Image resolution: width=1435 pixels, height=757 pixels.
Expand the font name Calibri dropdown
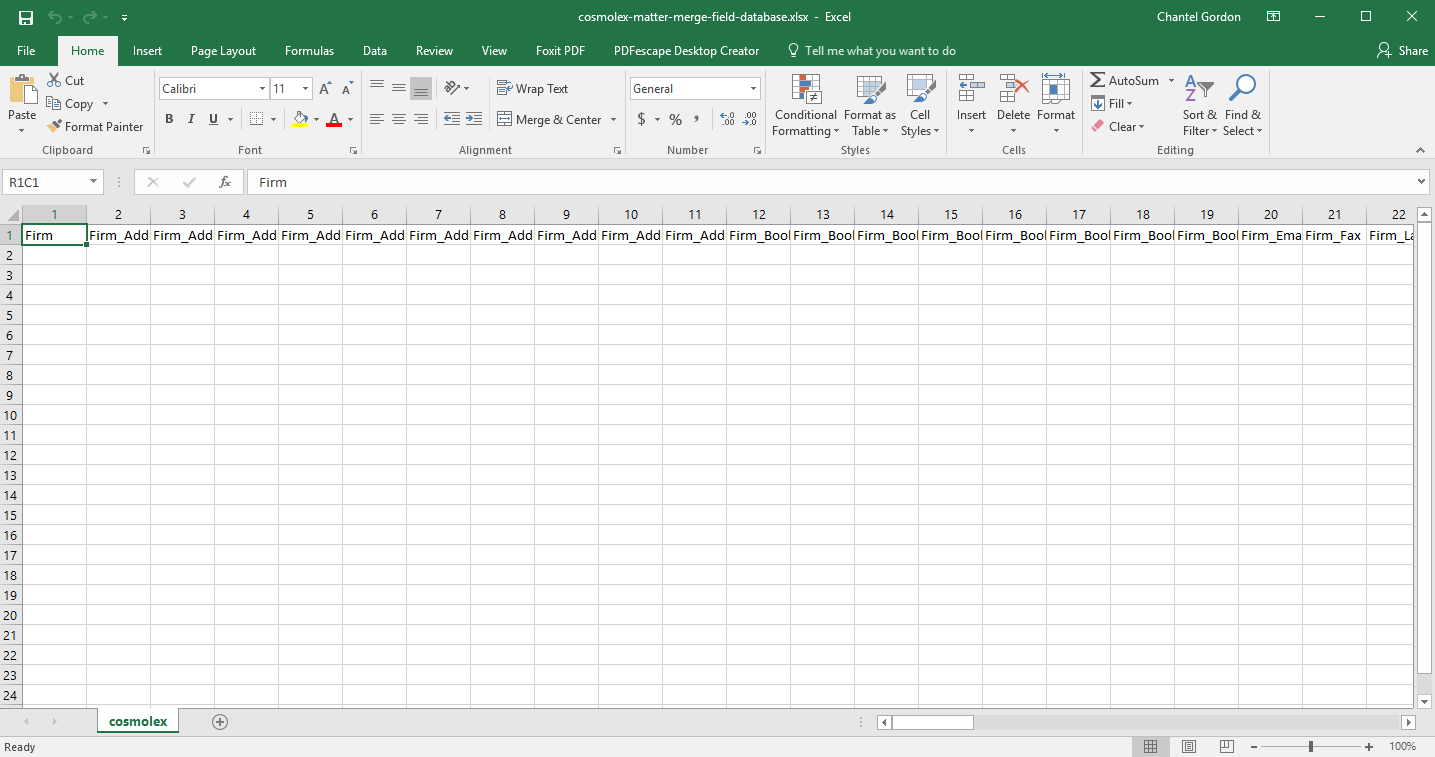pos(262,89)
